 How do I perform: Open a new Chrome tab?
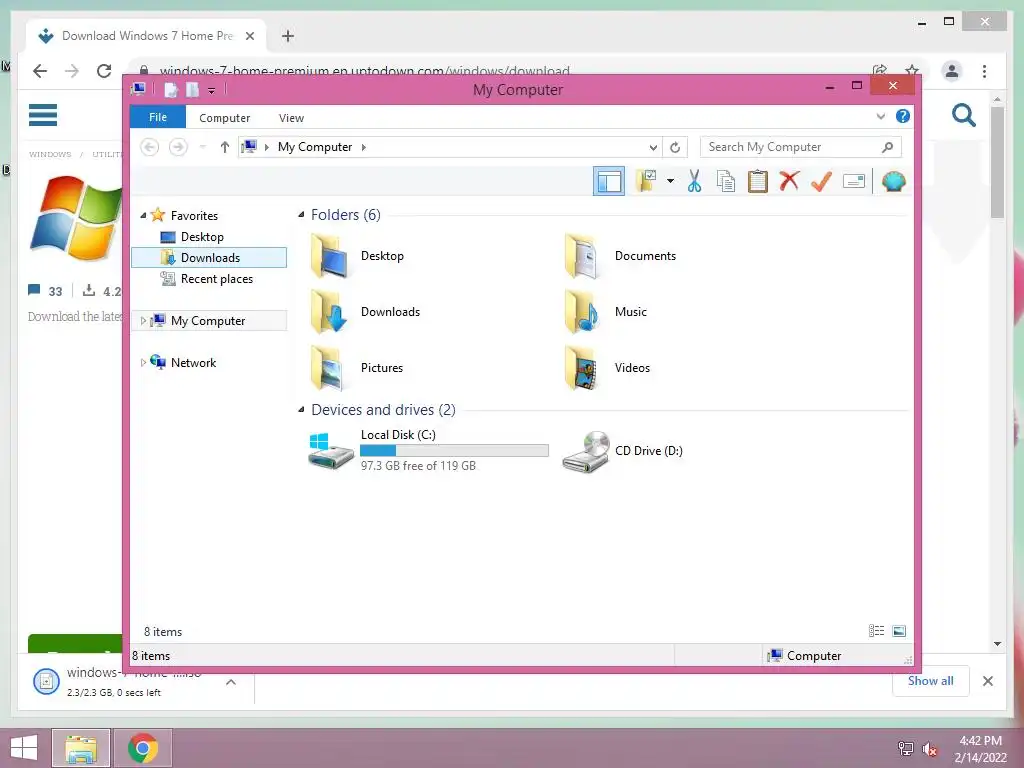[x=288, y=36]
